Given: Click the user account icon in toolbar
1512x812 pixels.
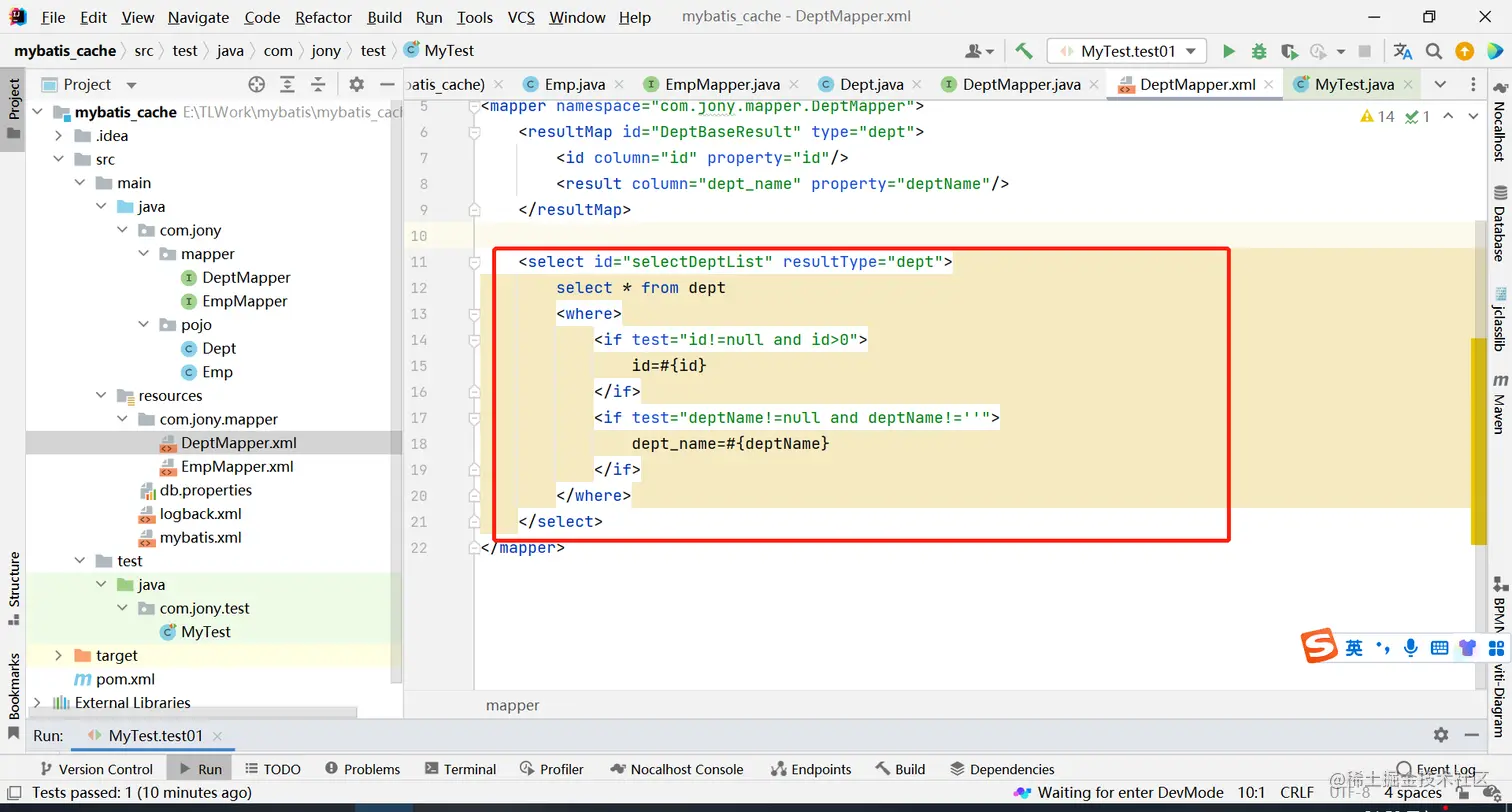Looking at the screenshot, I should tap(978, 51).
